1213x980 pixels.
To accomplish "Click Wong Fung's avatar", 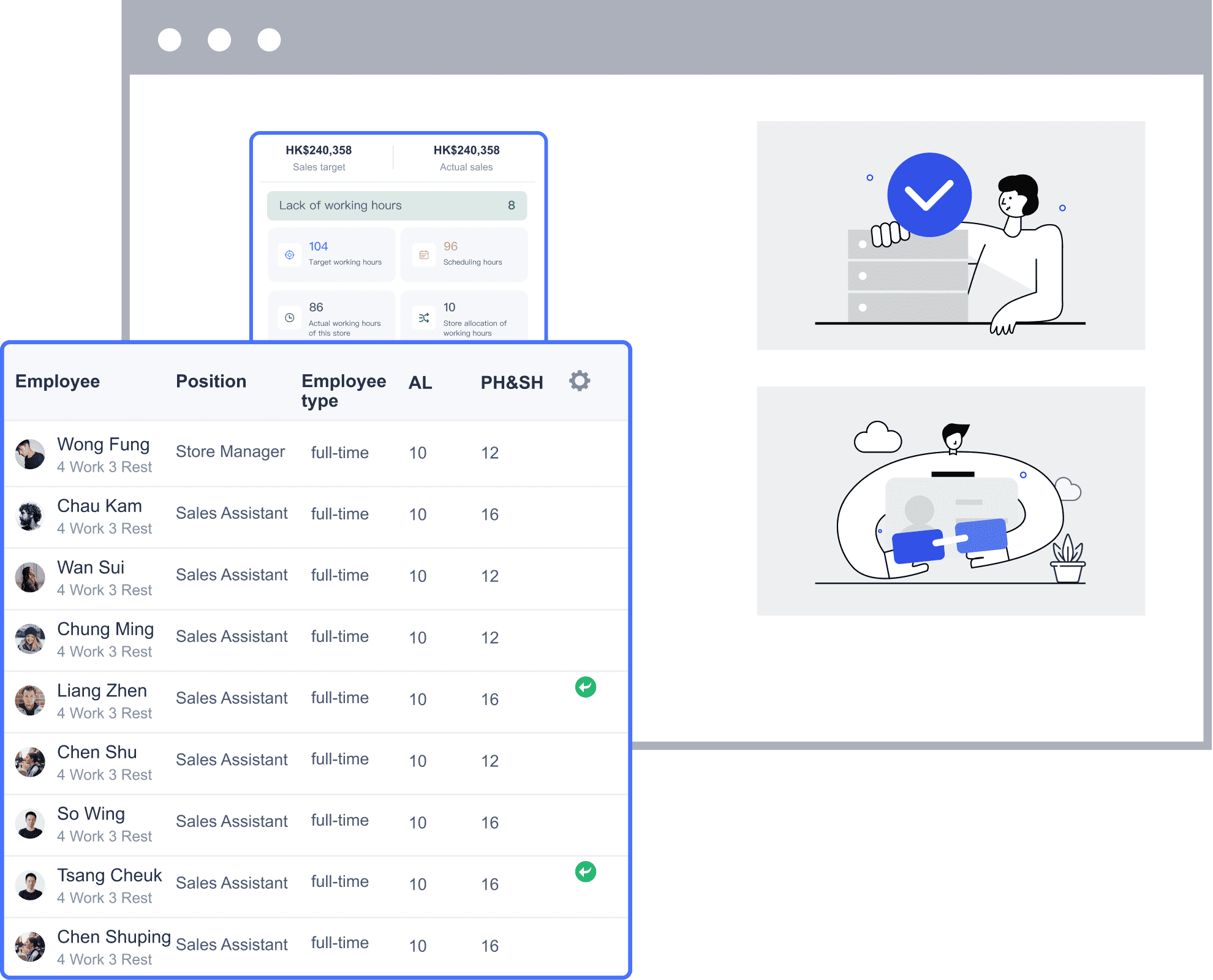I will click(30, 454).
